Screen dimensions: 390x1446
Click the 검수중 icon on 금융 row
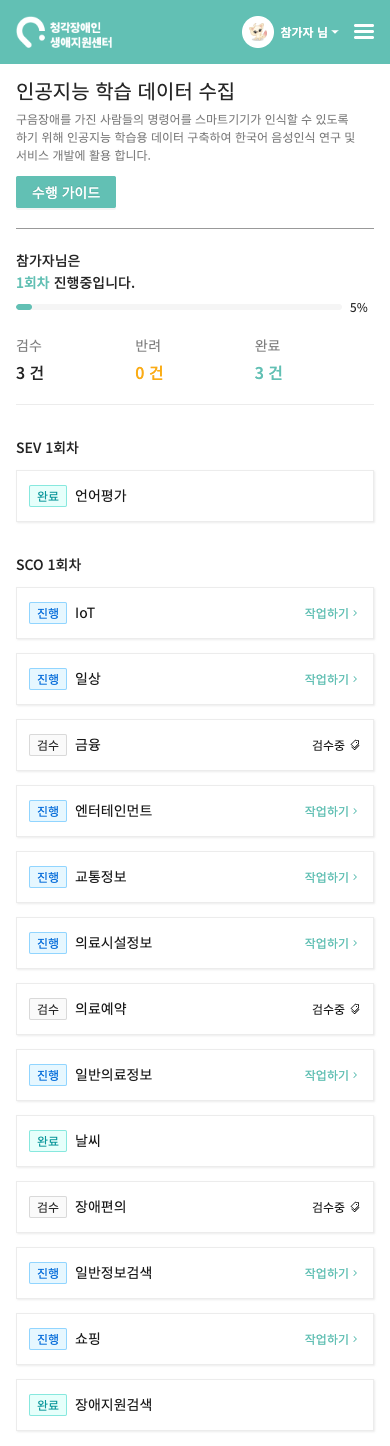pos(355,745)
